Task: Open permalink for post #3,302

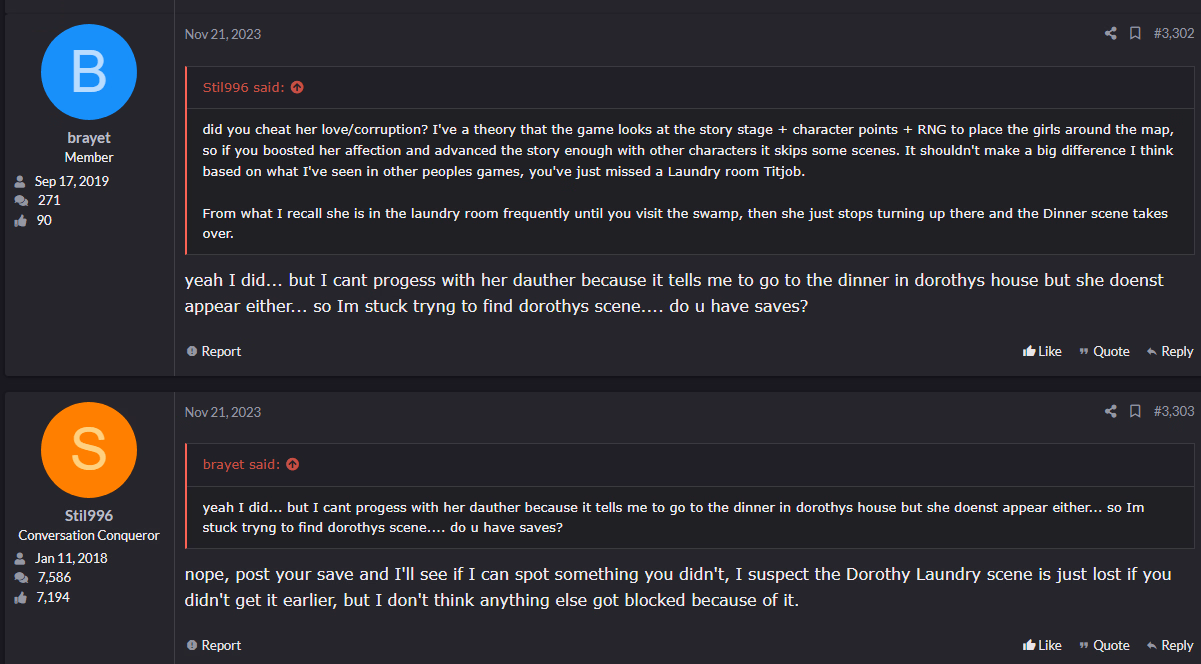Action: (1174, 34)
